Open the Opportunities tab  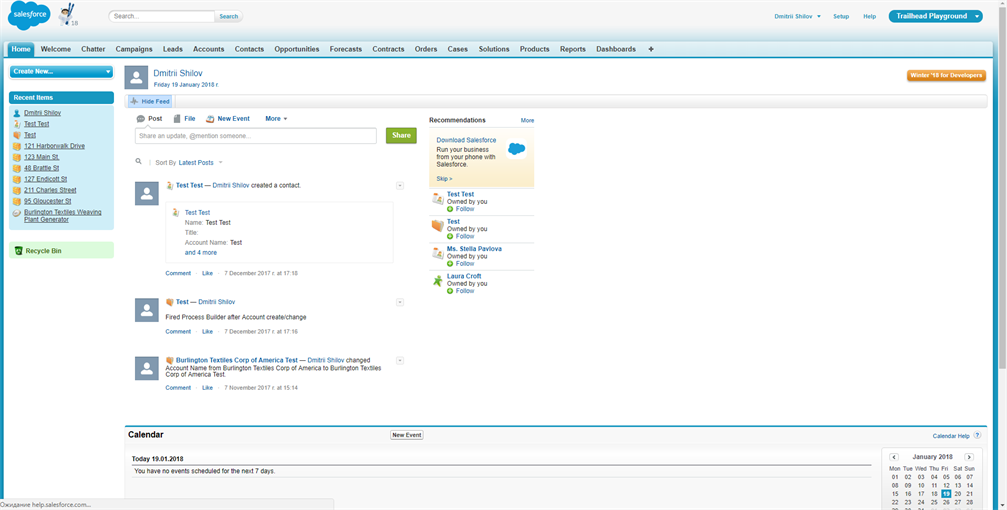pyautogui.click(x=297, y=49)
